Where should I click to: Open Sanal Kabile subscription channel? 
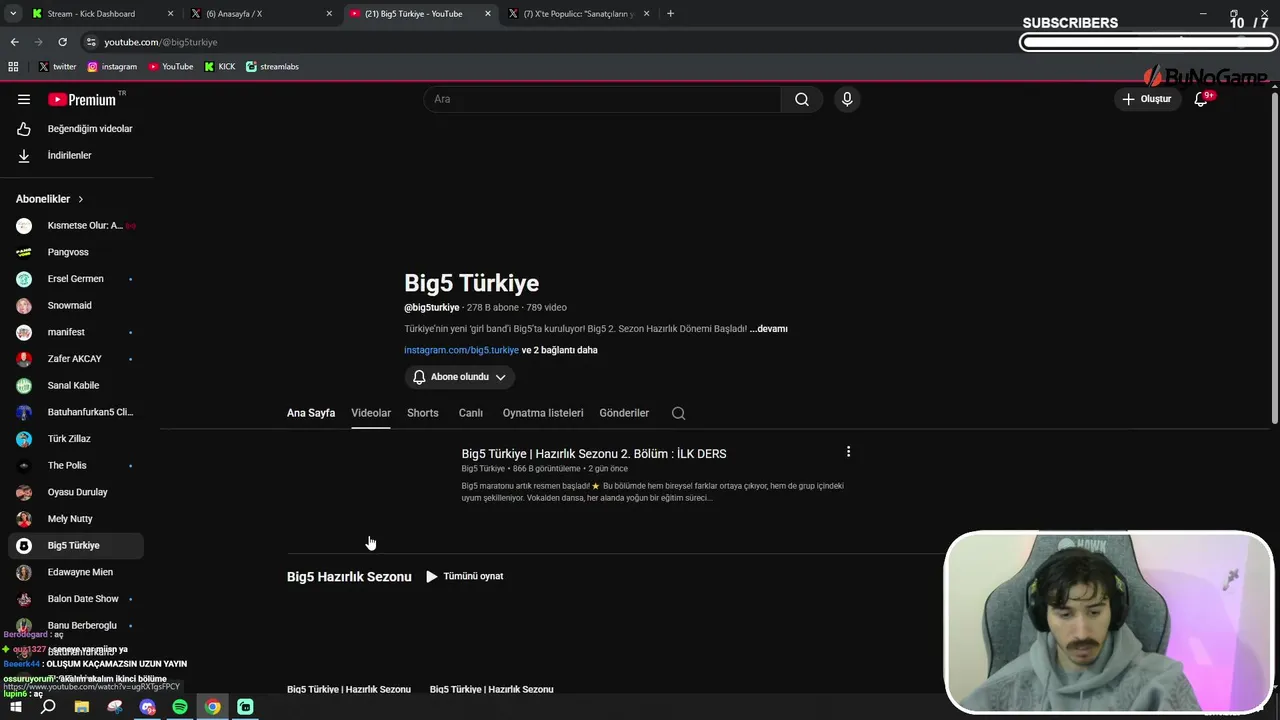pos(76,386)
